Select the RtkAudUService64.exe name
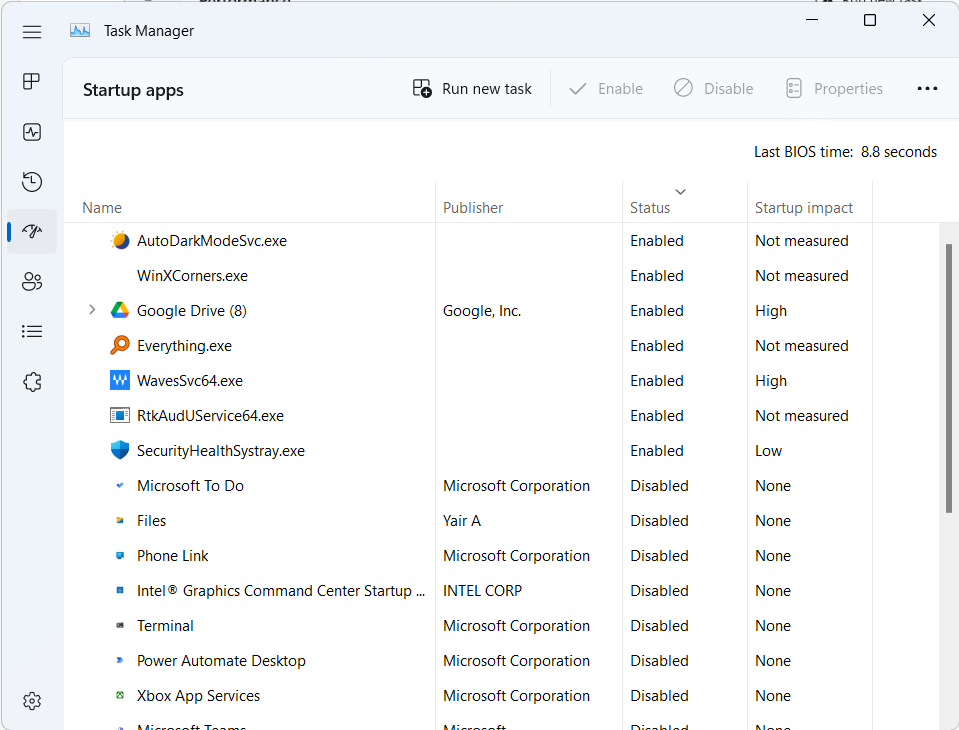This screenshot has height=730, width=959. tap(210, 416)
